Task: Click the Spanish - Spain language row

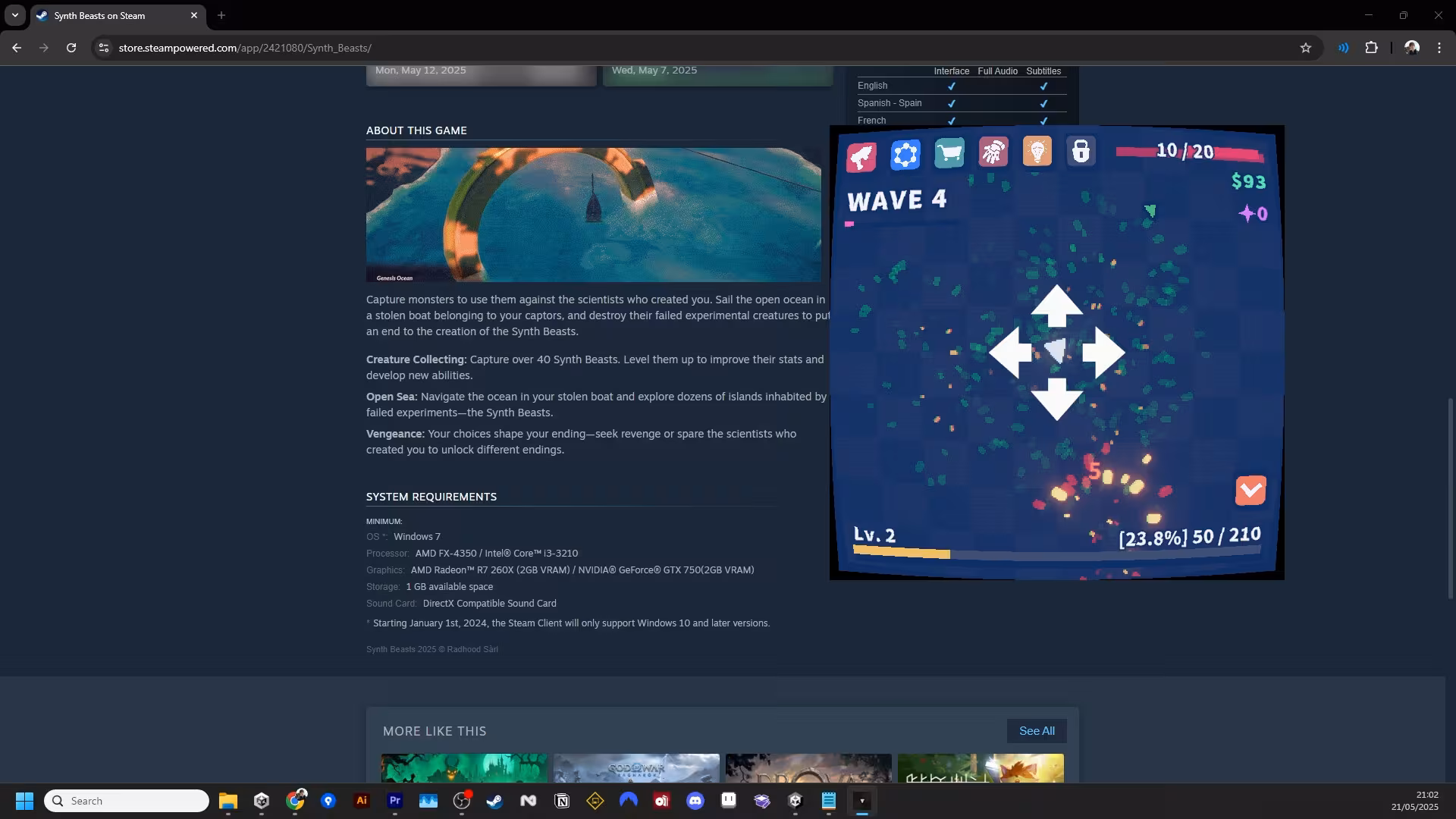Action: pos(962,103)
